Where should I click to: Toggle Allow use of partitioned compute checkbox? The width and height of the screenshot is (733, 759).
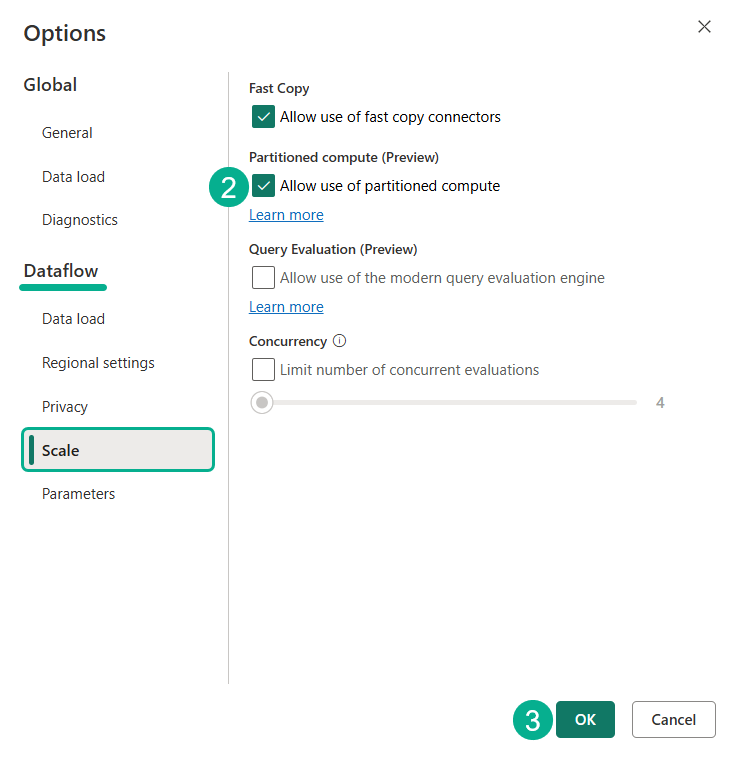(264, 186)
